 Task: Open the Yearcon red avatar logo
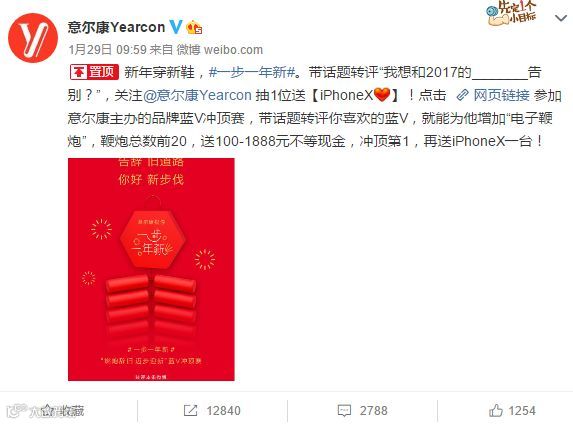(33, 38)
